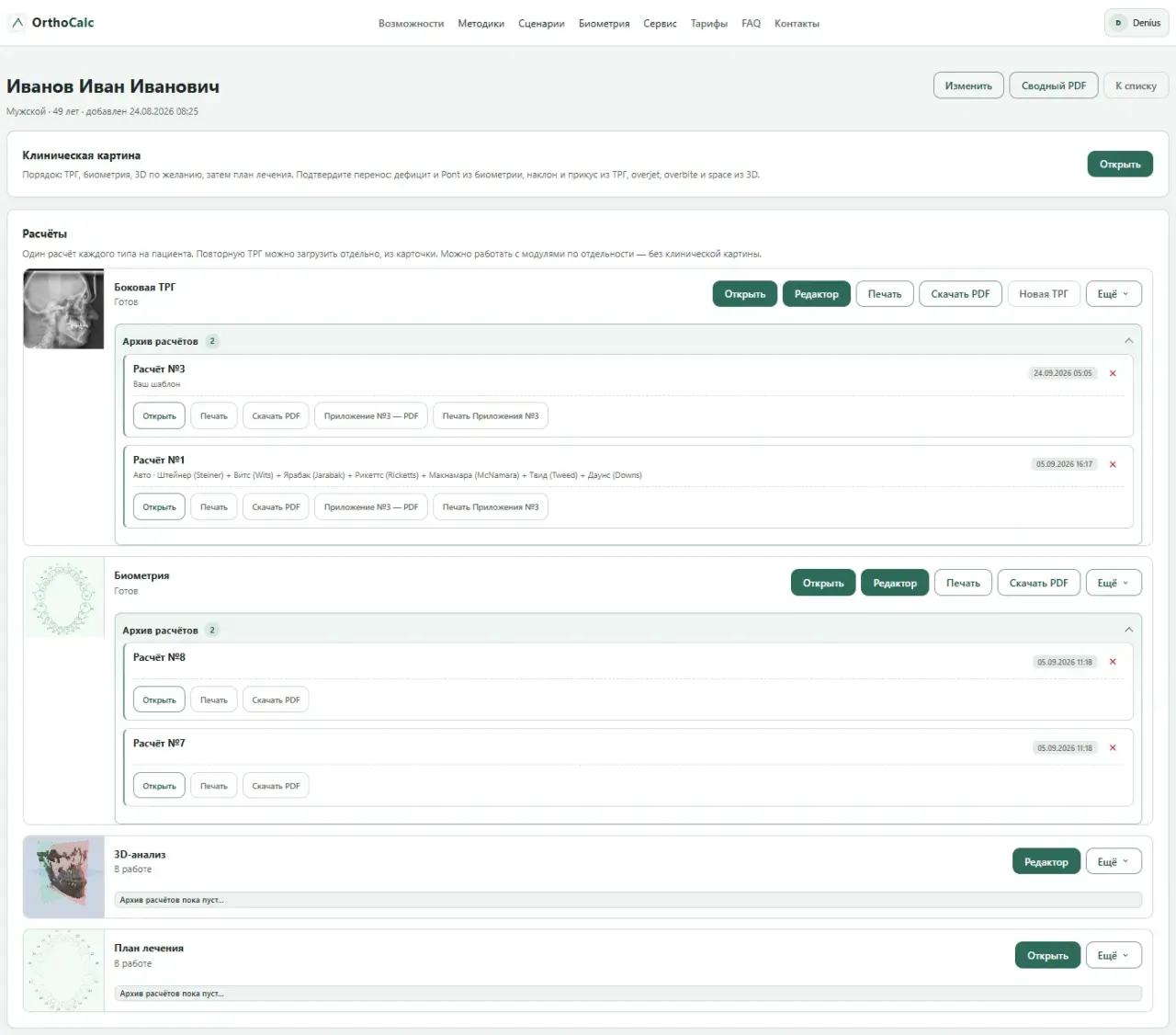The image size is (1176, 1035).
Task: Open Расчёт №8 from the archive
Action: coord(159,700)
